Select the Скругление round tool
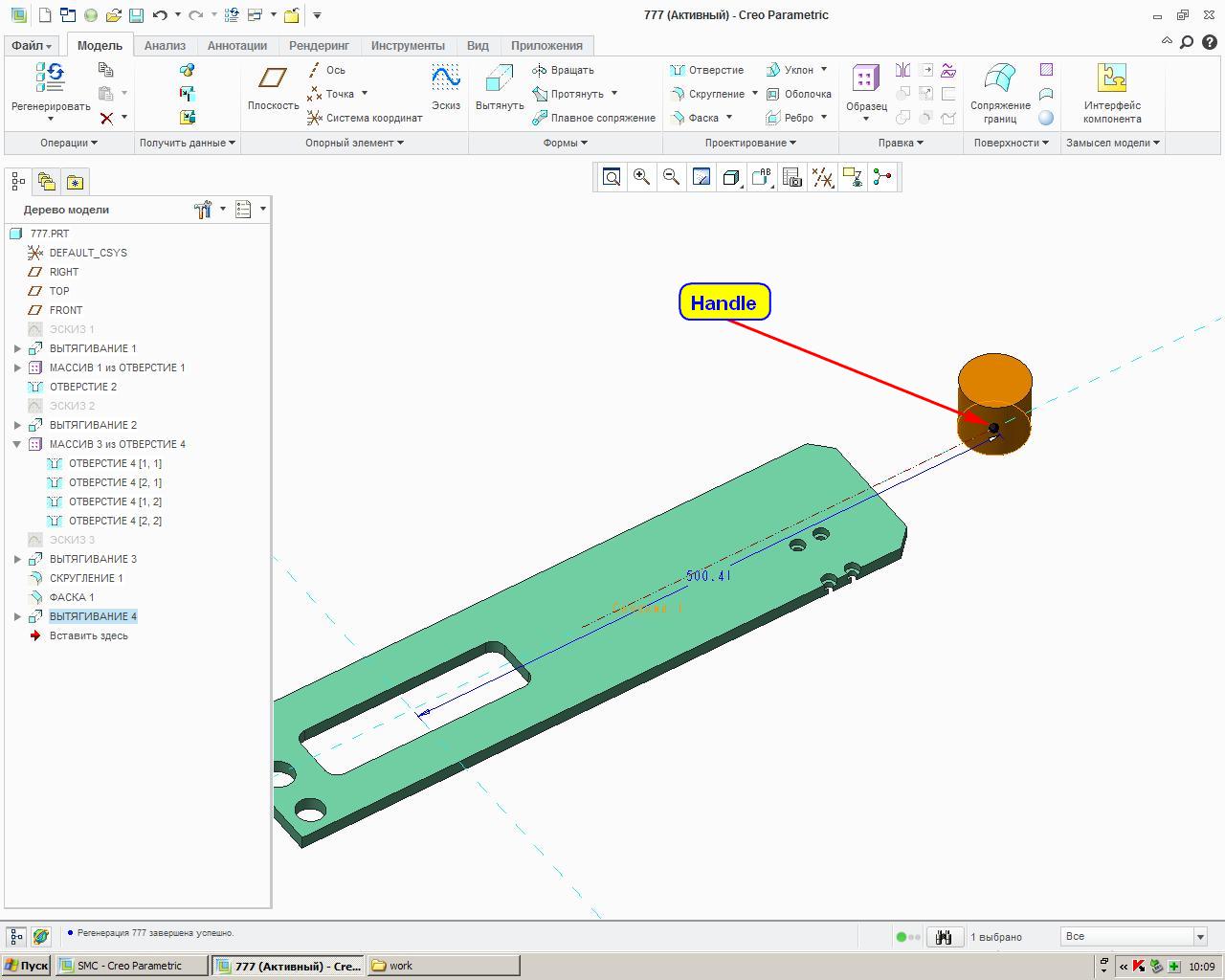 (x=708, y=94)
